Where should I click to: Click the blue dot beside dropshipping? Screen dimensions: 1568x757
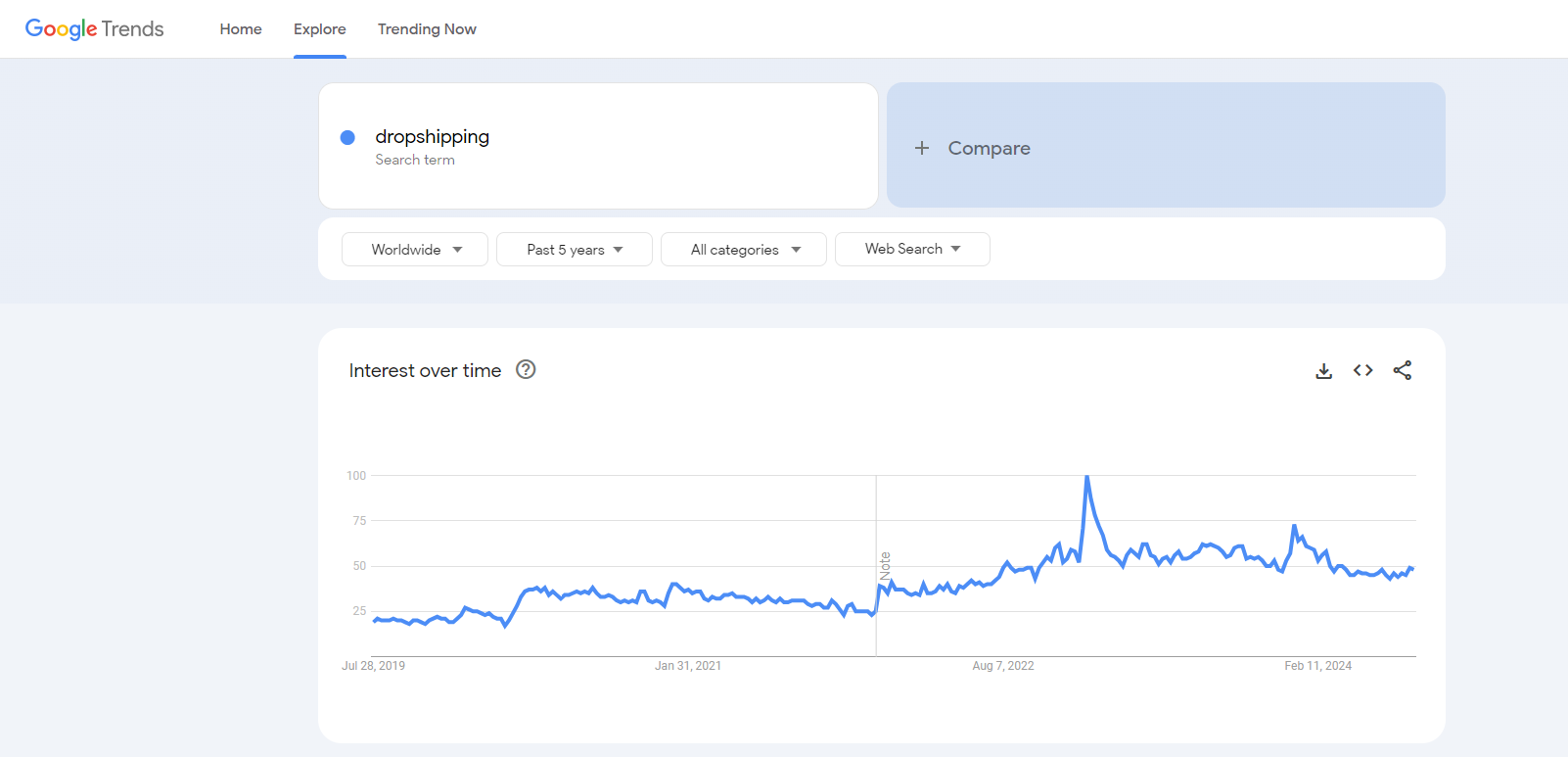(347, 137)
